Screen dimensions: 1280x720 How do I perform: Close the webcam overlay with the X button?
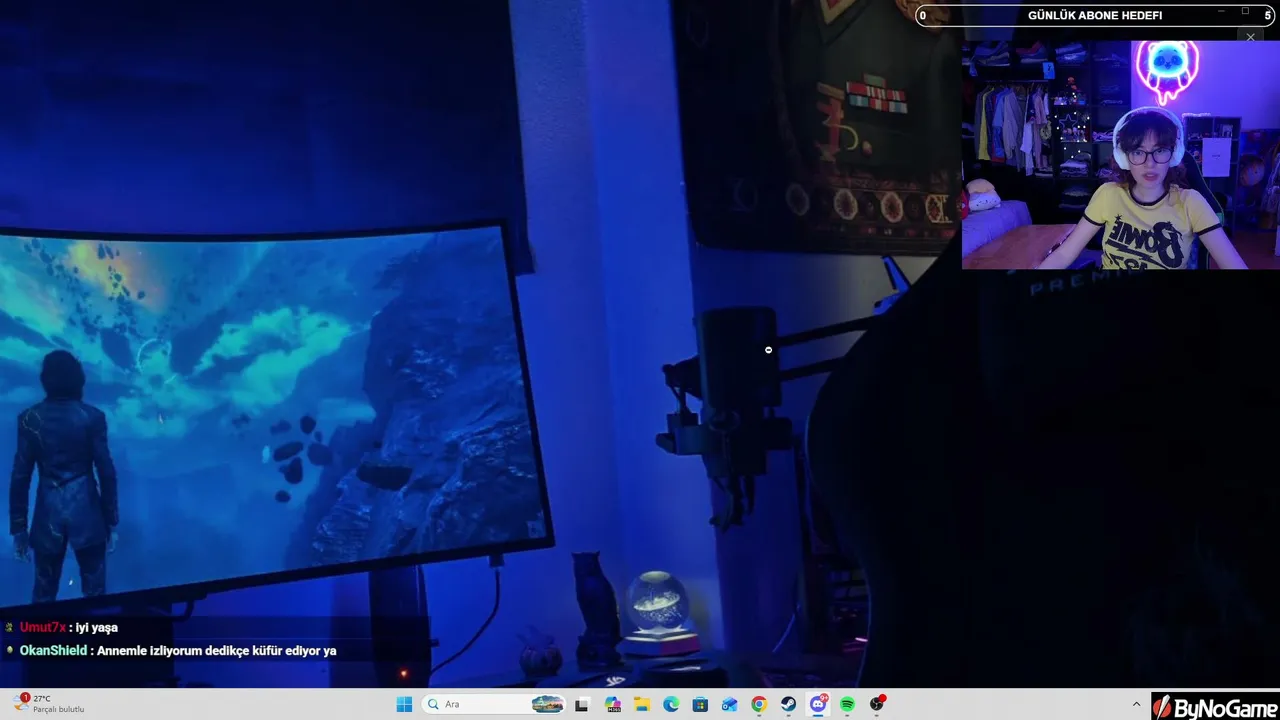(1250, 37)
